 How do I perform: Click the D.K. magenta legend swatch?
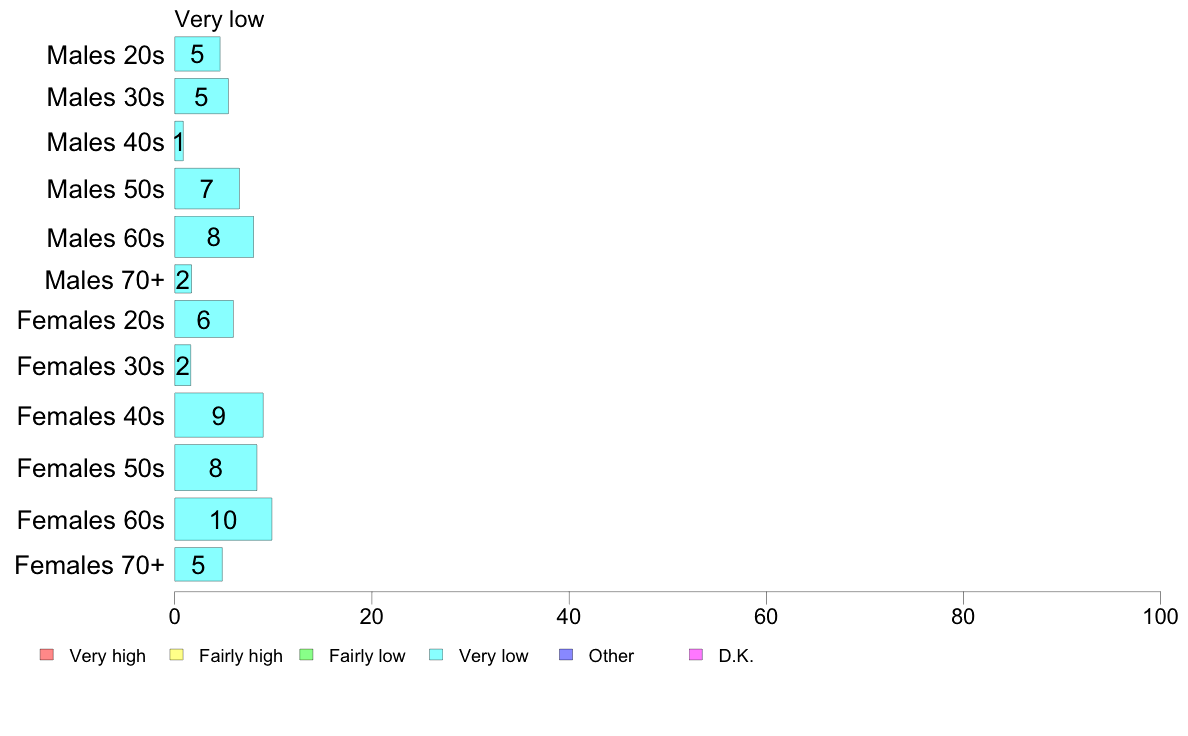[x=696, y=655]
